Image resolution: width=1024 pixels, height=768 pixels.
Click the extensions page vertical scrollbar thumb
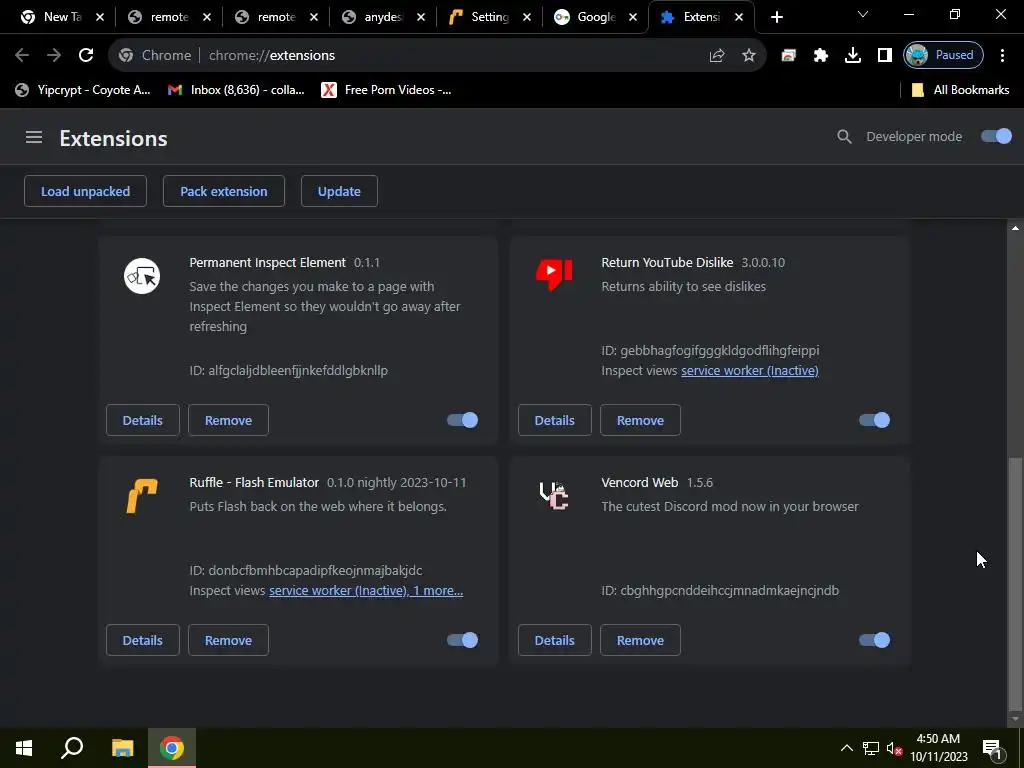click(1015, 583)
